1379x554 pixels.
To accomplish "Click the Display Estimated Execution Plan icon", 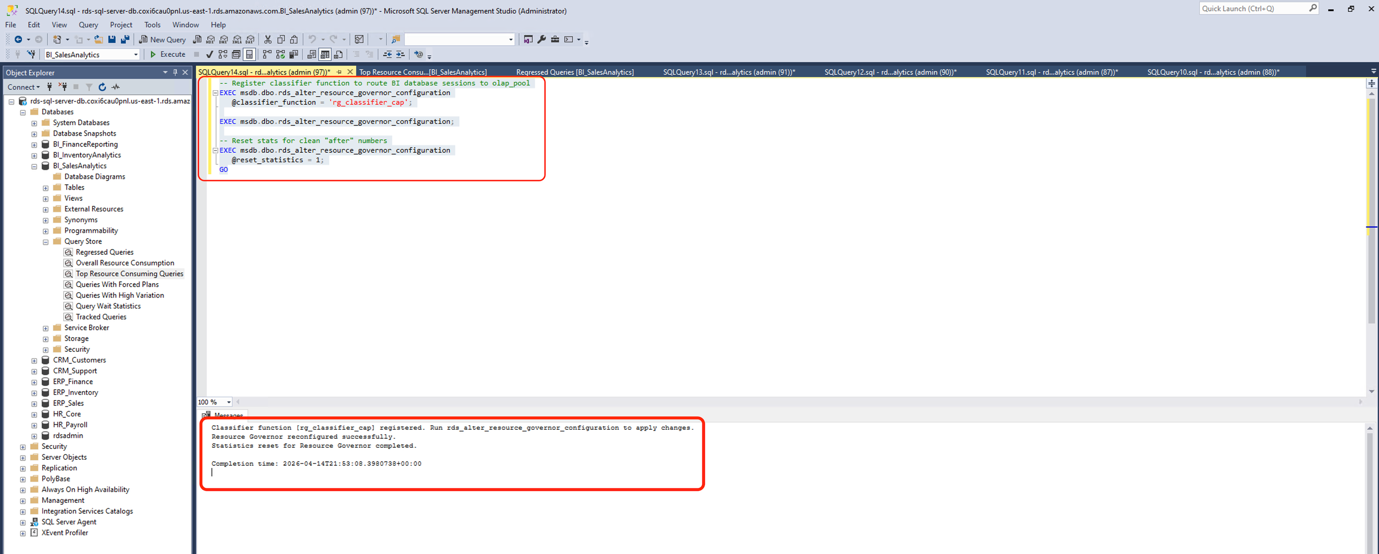I will [223, 55].
